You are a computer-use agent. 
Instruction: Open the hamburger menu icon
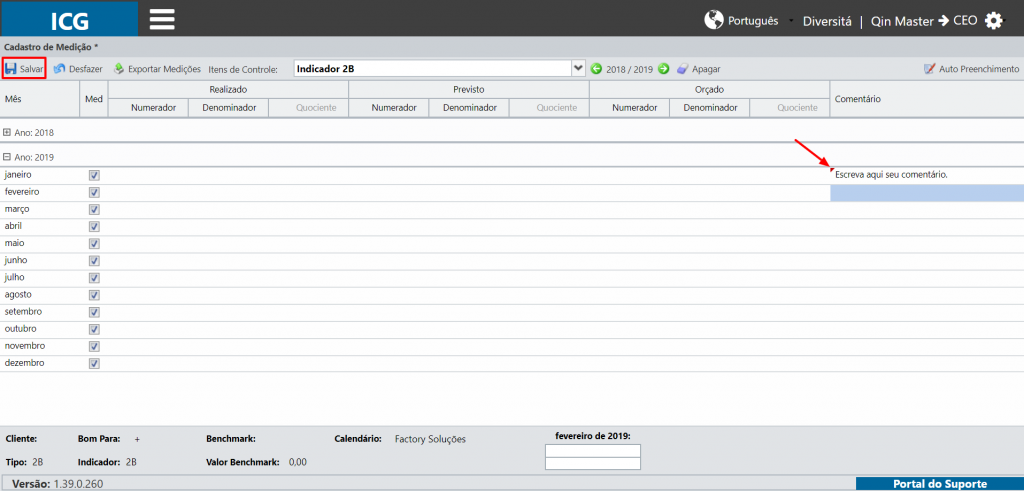point(162,19)
